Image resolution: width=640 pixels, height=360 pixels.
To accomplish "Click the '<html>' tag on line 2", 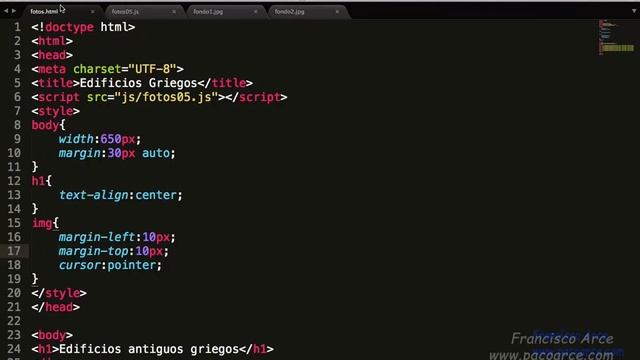I will point(52,41).
